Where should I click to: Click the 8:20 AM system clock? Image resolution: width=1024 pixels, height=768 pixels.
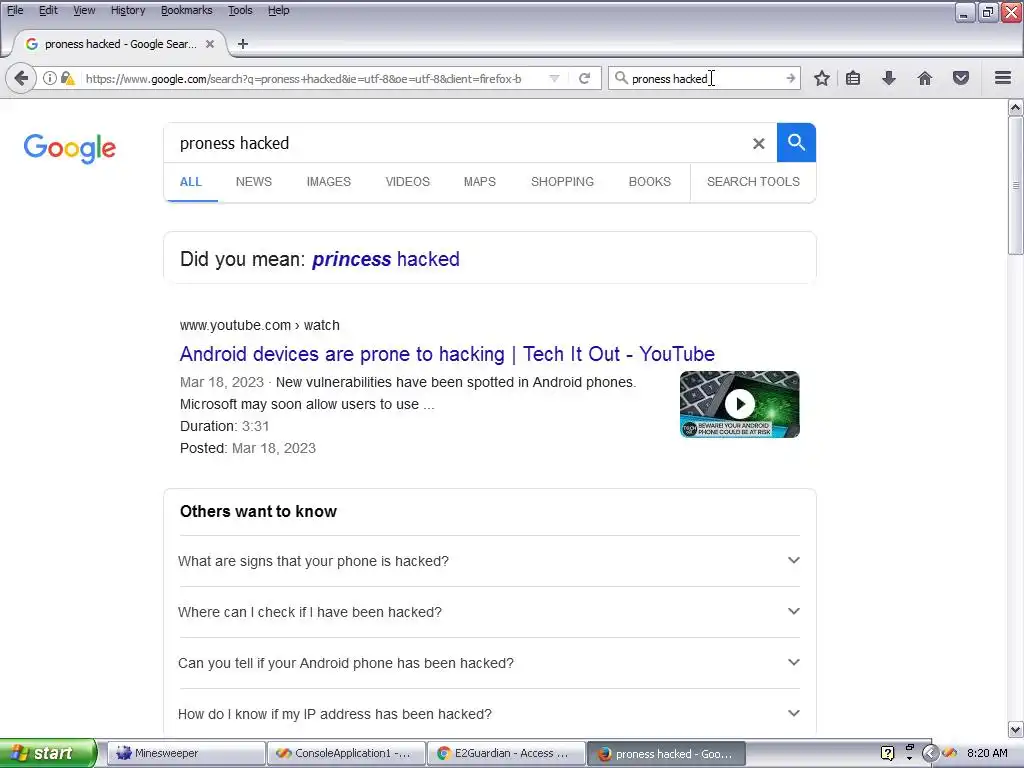pyautogui.click(x=987, y=753)
